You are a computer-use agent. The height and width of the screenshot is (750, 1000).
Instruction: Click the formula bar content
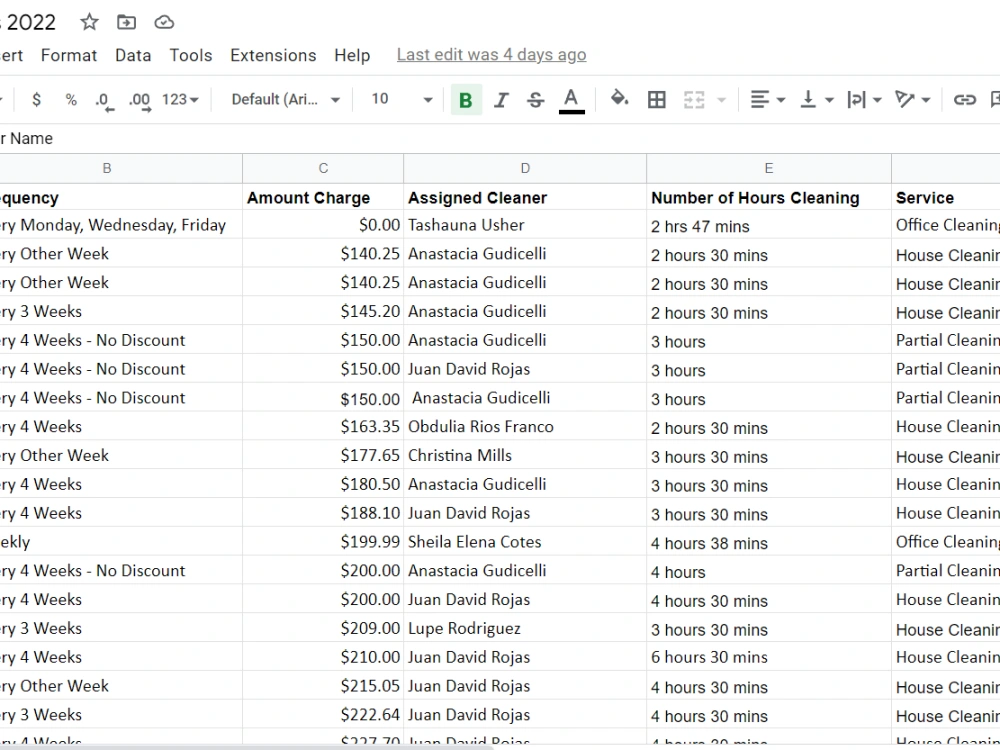[x=500, y=138]
